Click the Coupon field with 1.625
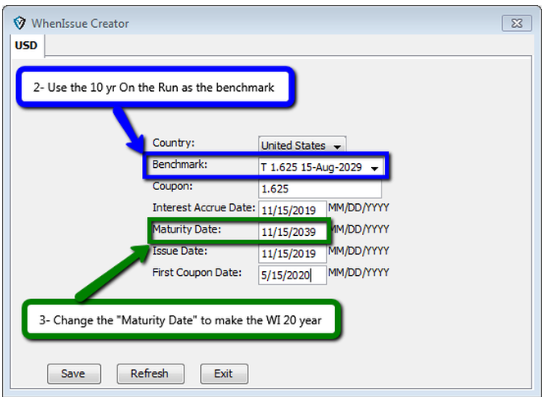The image size is (548, 402). (x=320, y=189)
